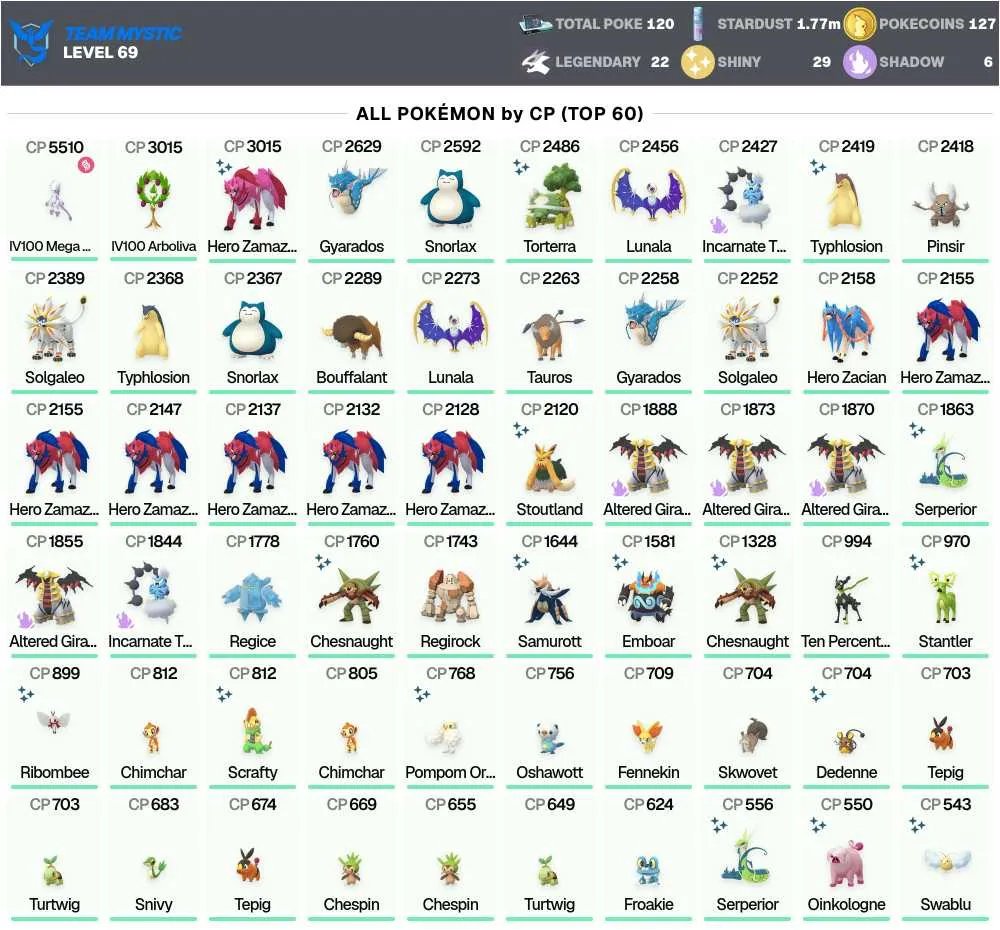Click the "LEVEL 69" text
The width and height of the screenshot is (1000, 930).
[100, 52]
